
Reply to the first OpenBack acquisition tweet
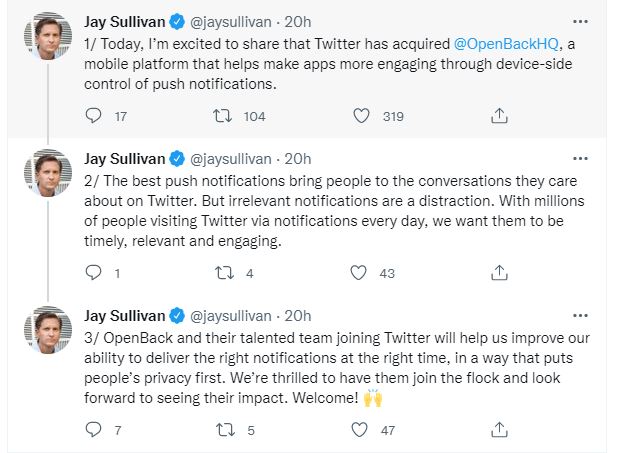tap(93, 116)
